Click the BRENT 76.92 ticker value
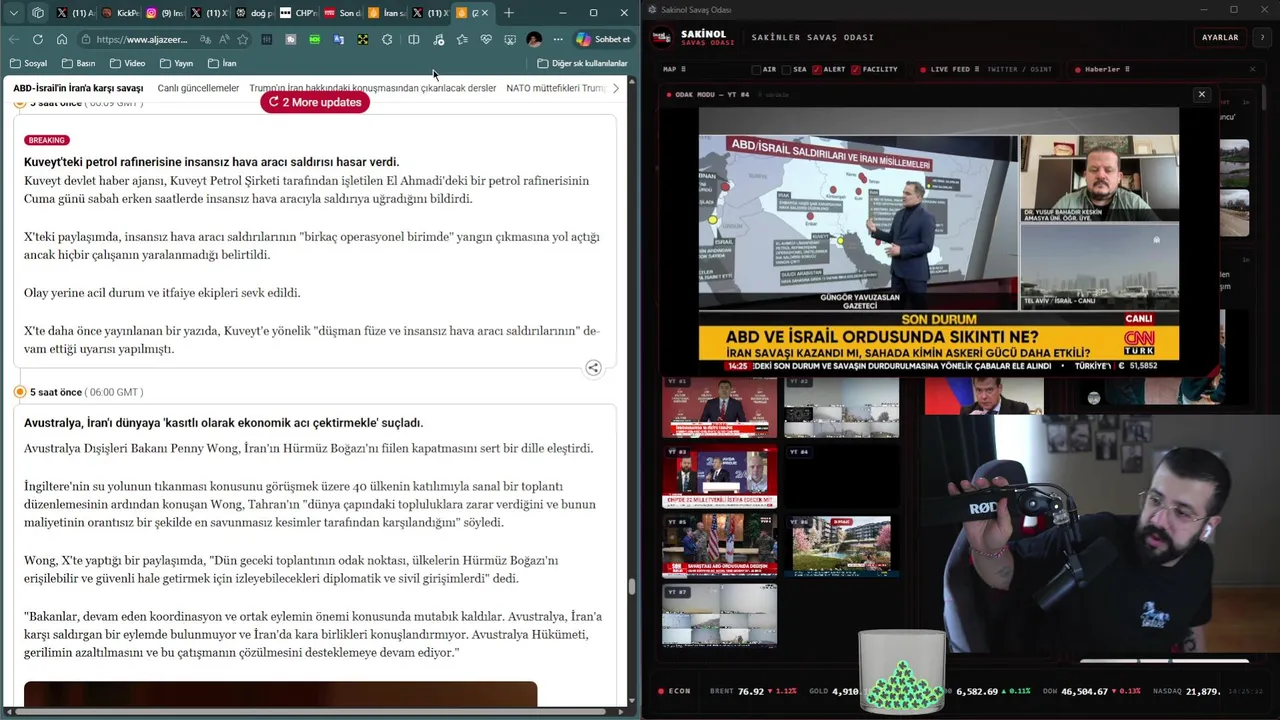This screenshot has width=1280, height=720. [751, 691]
